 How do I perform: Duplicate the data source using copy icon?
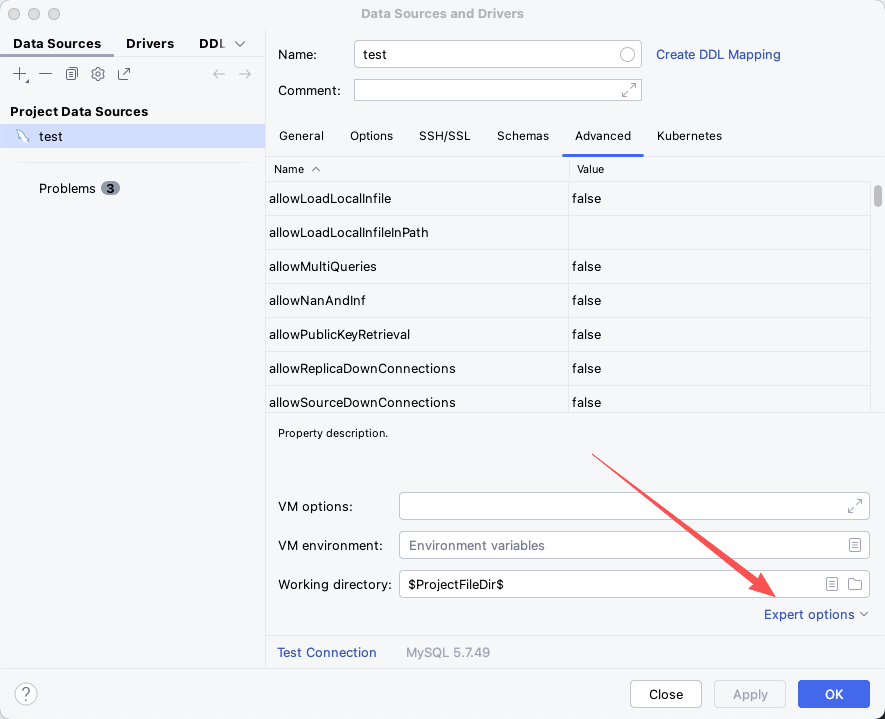72,74
